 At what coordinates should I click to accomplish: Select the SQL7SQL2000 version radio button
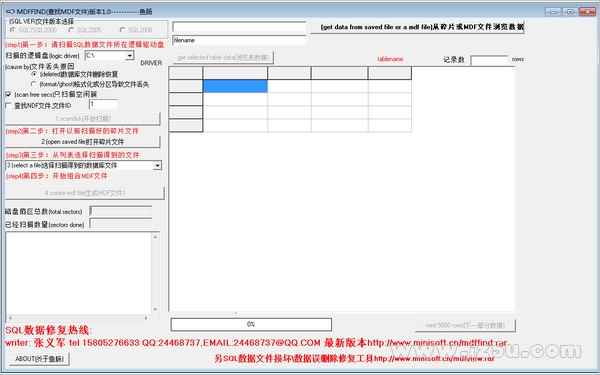(x=13, y=30)
